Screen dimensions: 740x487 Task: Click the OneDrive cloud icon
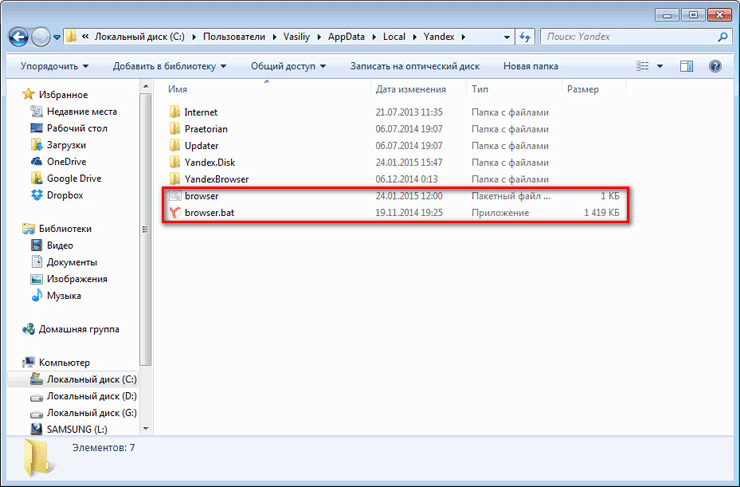click(x=36, y=161)
